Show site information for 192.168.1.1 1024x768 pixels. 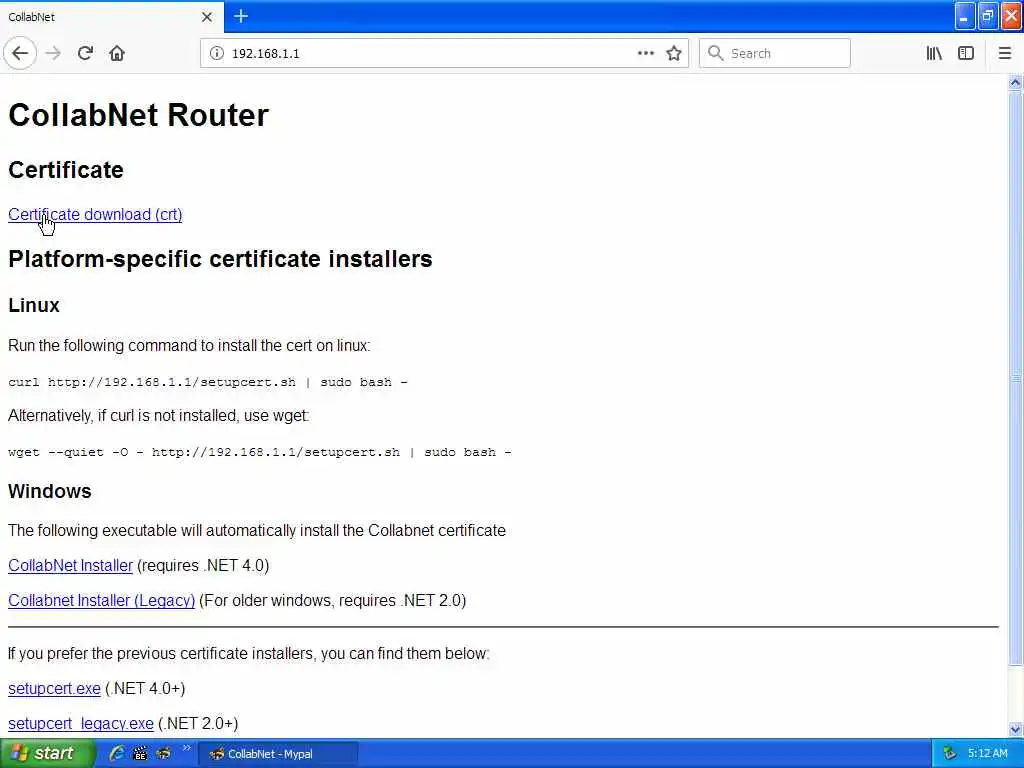(x=216, y=53)
